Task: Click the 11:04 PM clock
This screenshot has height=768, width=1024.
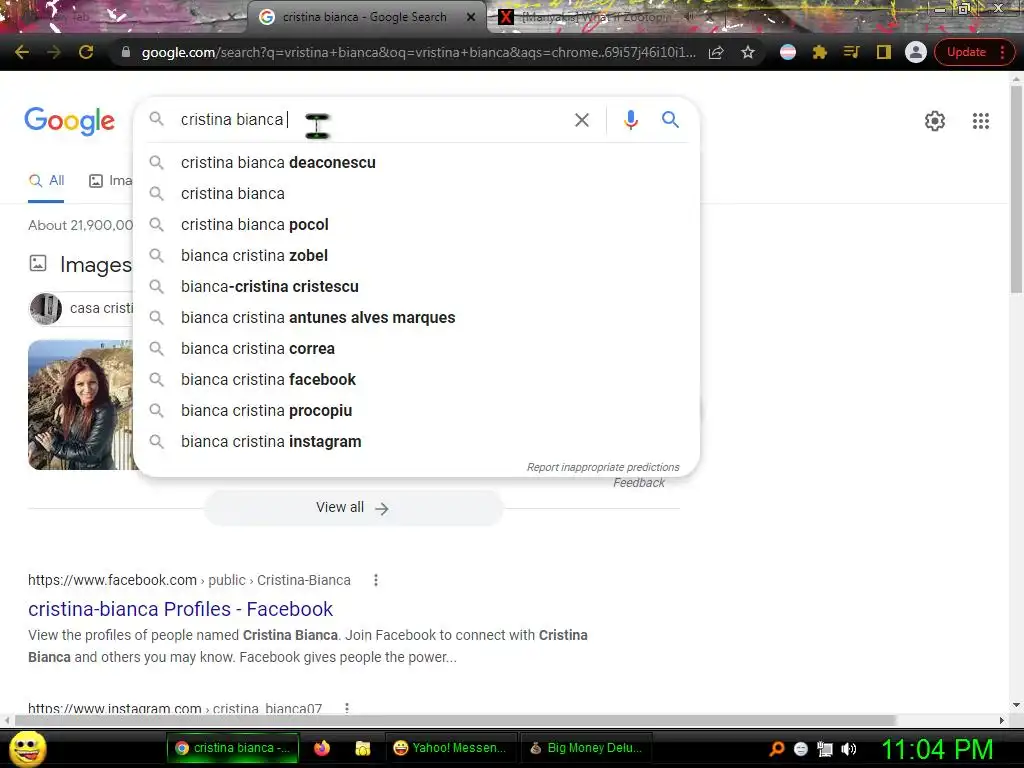Action: click(x=937, y=749)
